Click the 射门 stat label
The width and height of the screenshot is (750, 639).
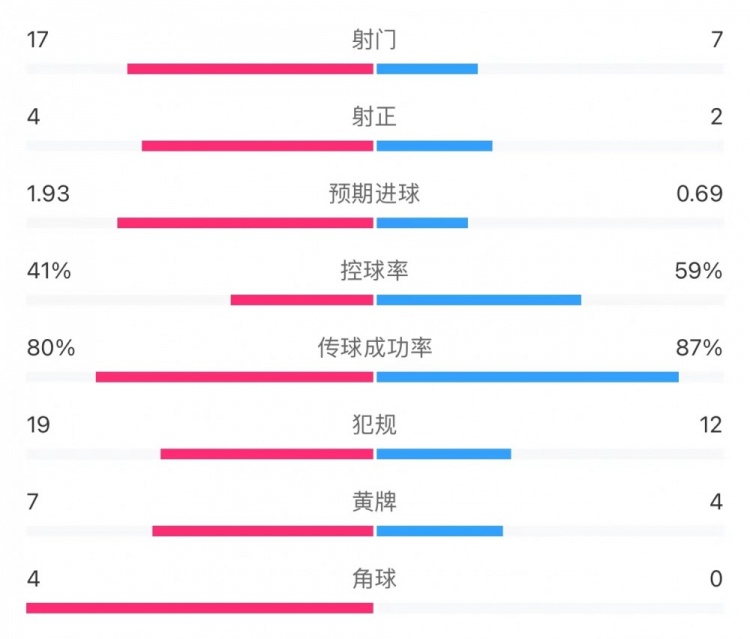[375, 40]
